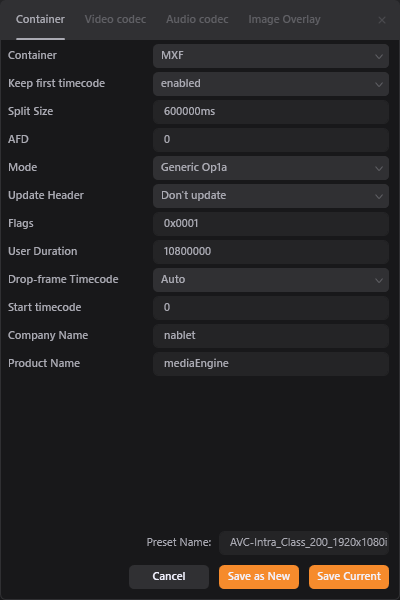Open the Mode dropdown set to Generic Op1a
400x600 pixels.
click(271, 167)
